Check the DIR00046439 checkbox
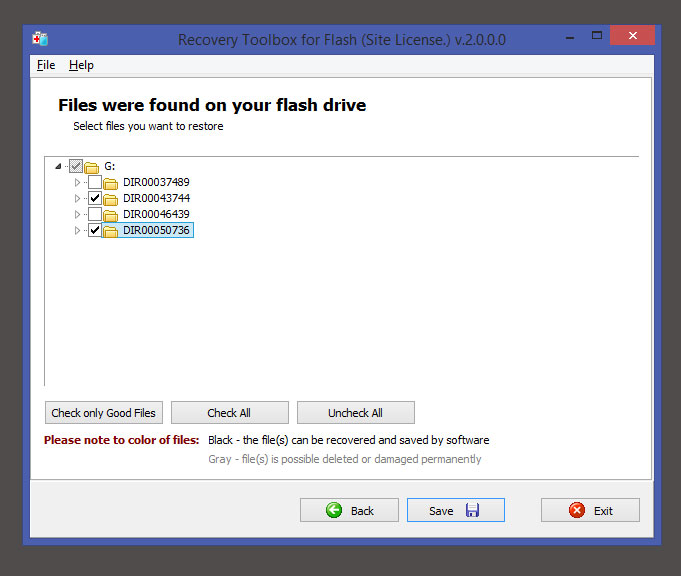This screenshot has height=576, width=681. tap(95, 214)
